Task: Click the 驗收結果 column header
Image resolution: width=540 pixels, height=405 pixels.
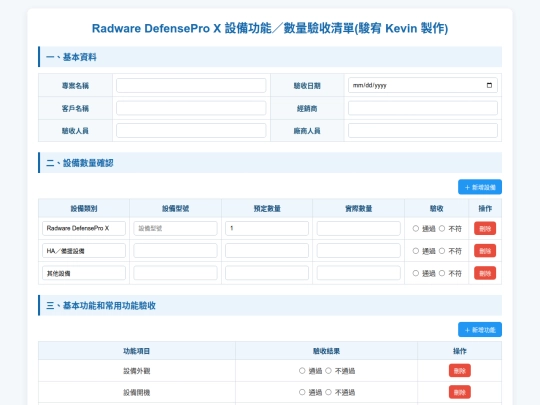Action: coord(326,351)
